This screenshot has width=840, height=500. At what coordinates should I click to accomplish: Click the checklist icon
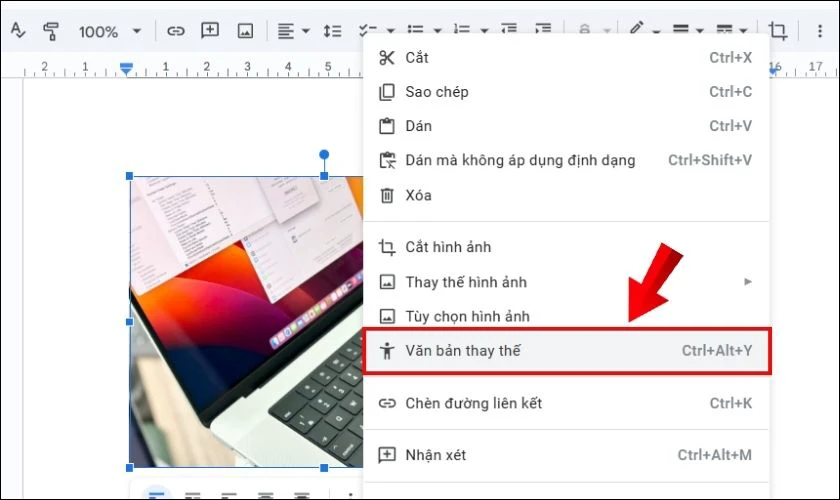point(368,29)
